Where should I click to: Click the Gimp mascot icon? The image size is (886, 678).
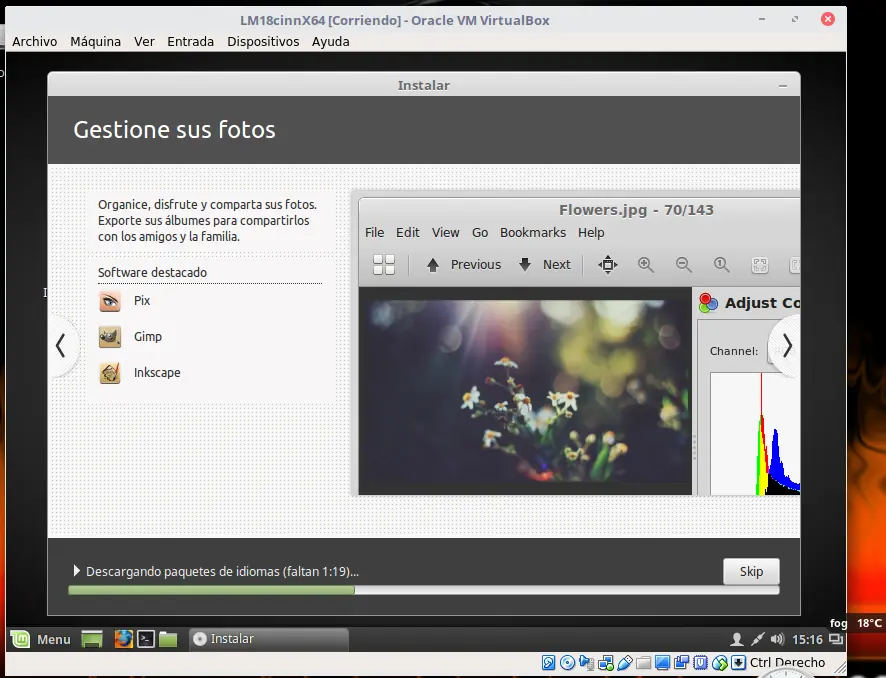(110, 337)
